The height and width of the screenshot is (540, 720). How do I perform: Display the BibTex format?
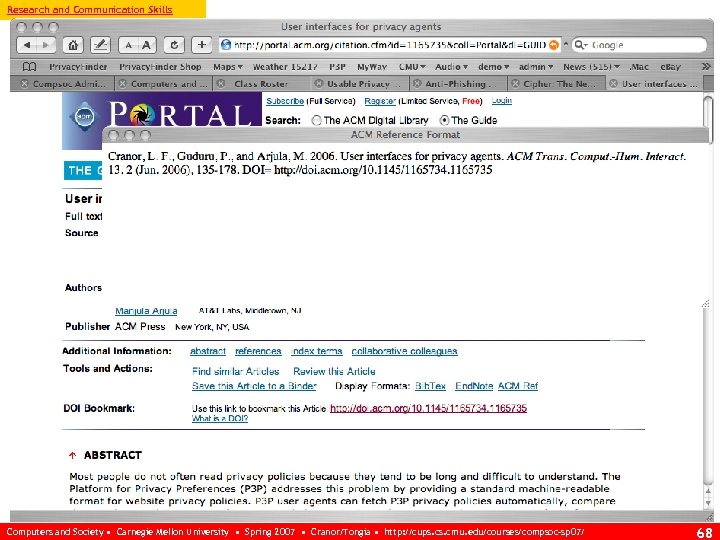(430, 386)
